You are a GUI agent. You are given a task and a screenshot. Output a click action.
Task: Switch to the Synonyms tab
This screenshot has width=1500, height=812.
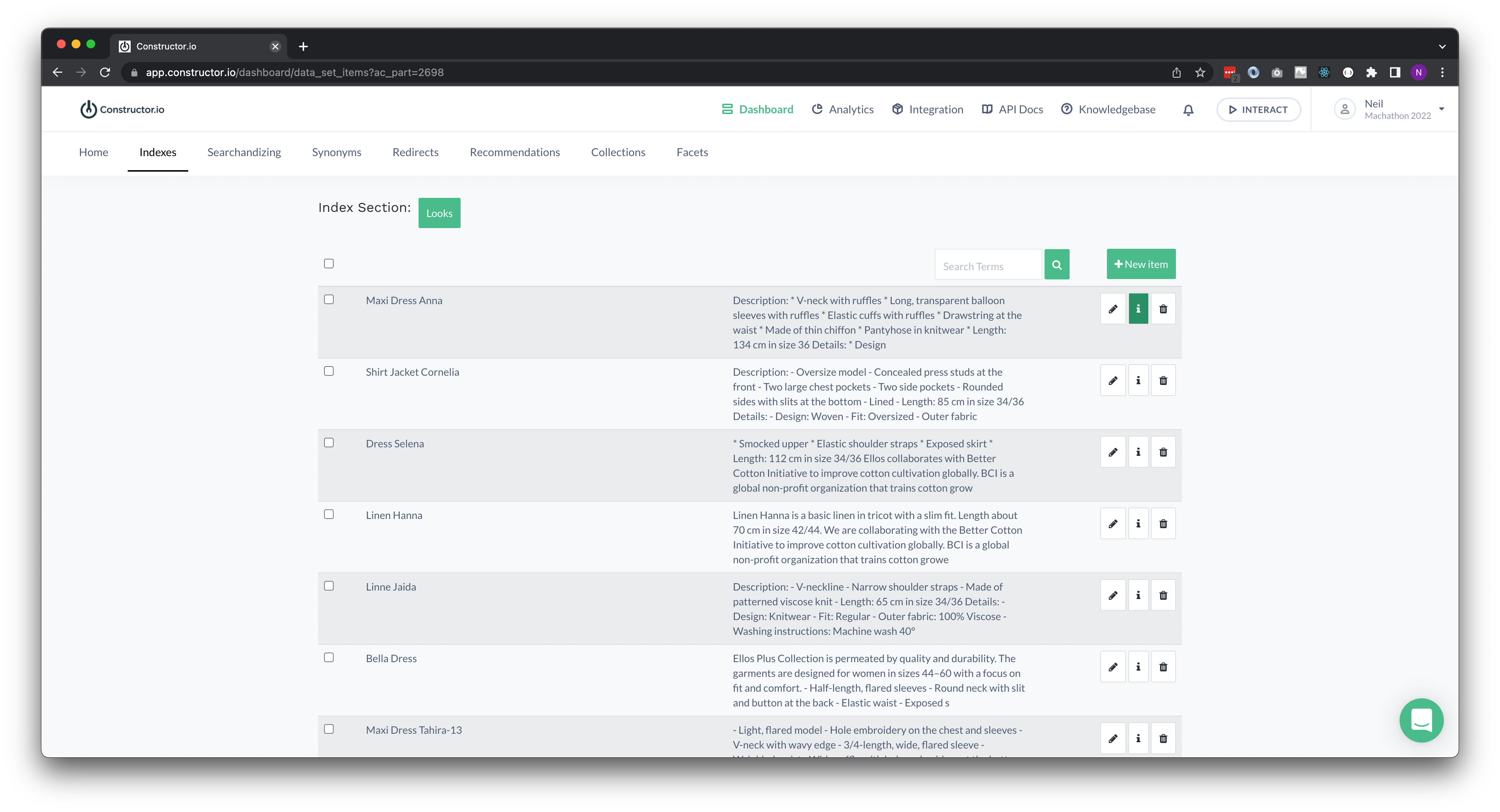337,152
